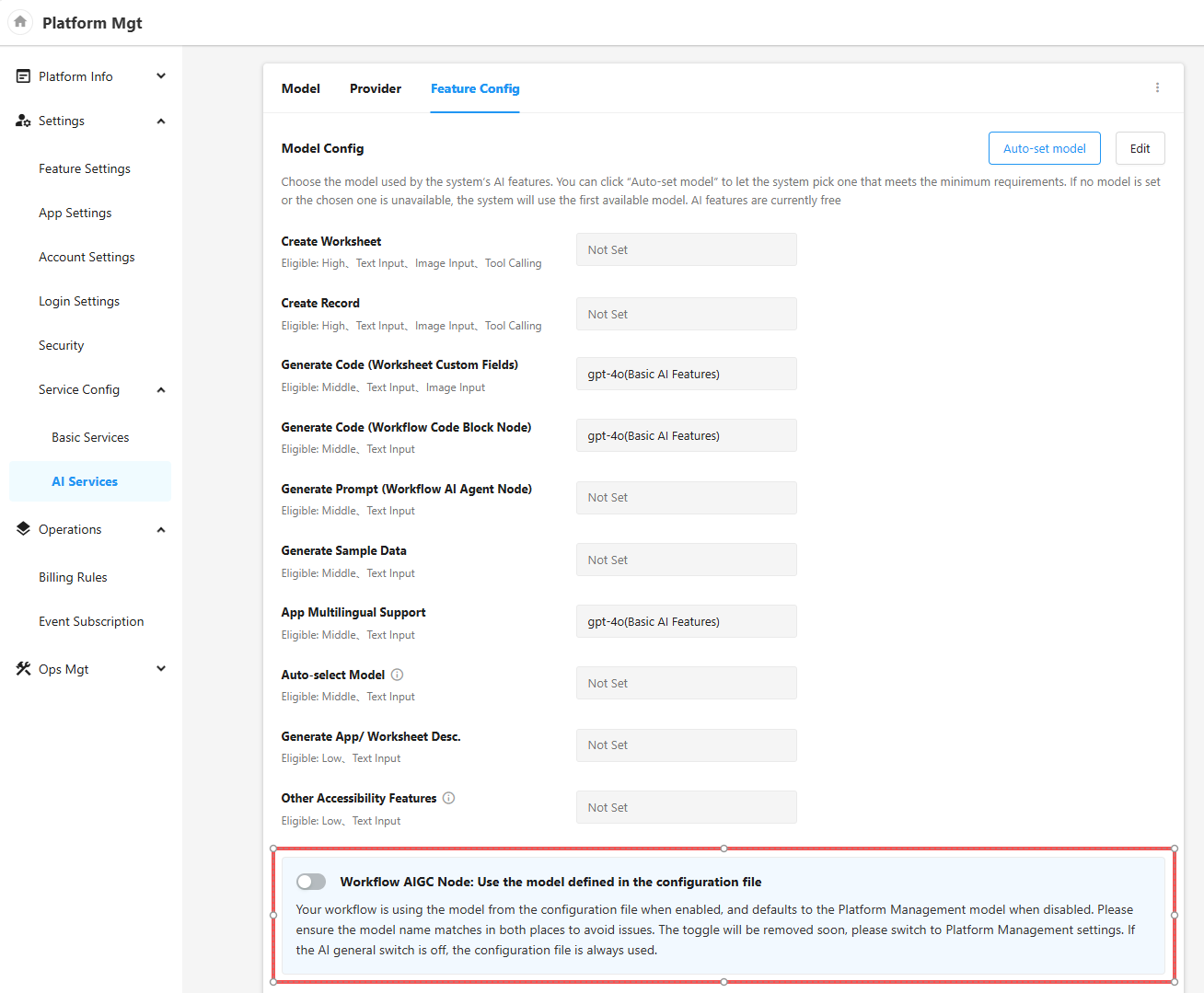Enable the Workflow AIGC Node toggle
This screenshot has width=1204, height=993.
click(x=311, y=882)
